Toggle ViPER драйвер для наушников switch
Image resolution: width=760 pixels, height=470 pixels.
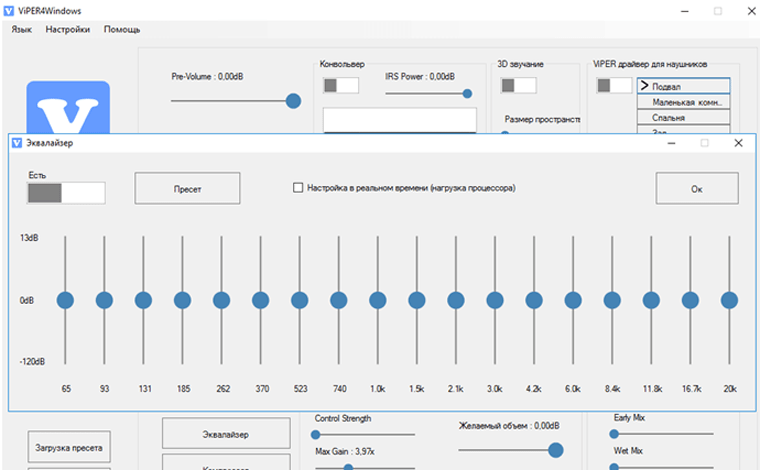(x=614, y=86)
